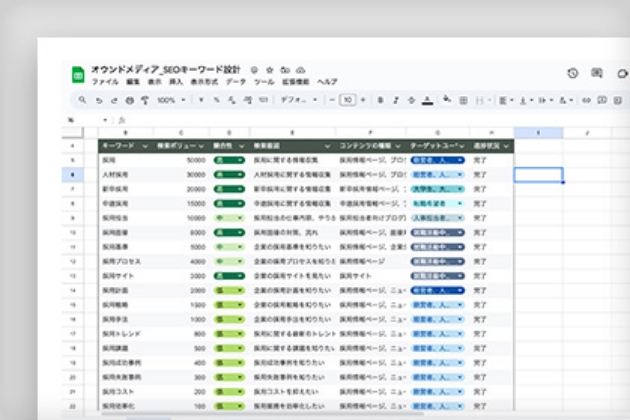
Task: Open the text color picker
Action: click(x=428, y=100)
